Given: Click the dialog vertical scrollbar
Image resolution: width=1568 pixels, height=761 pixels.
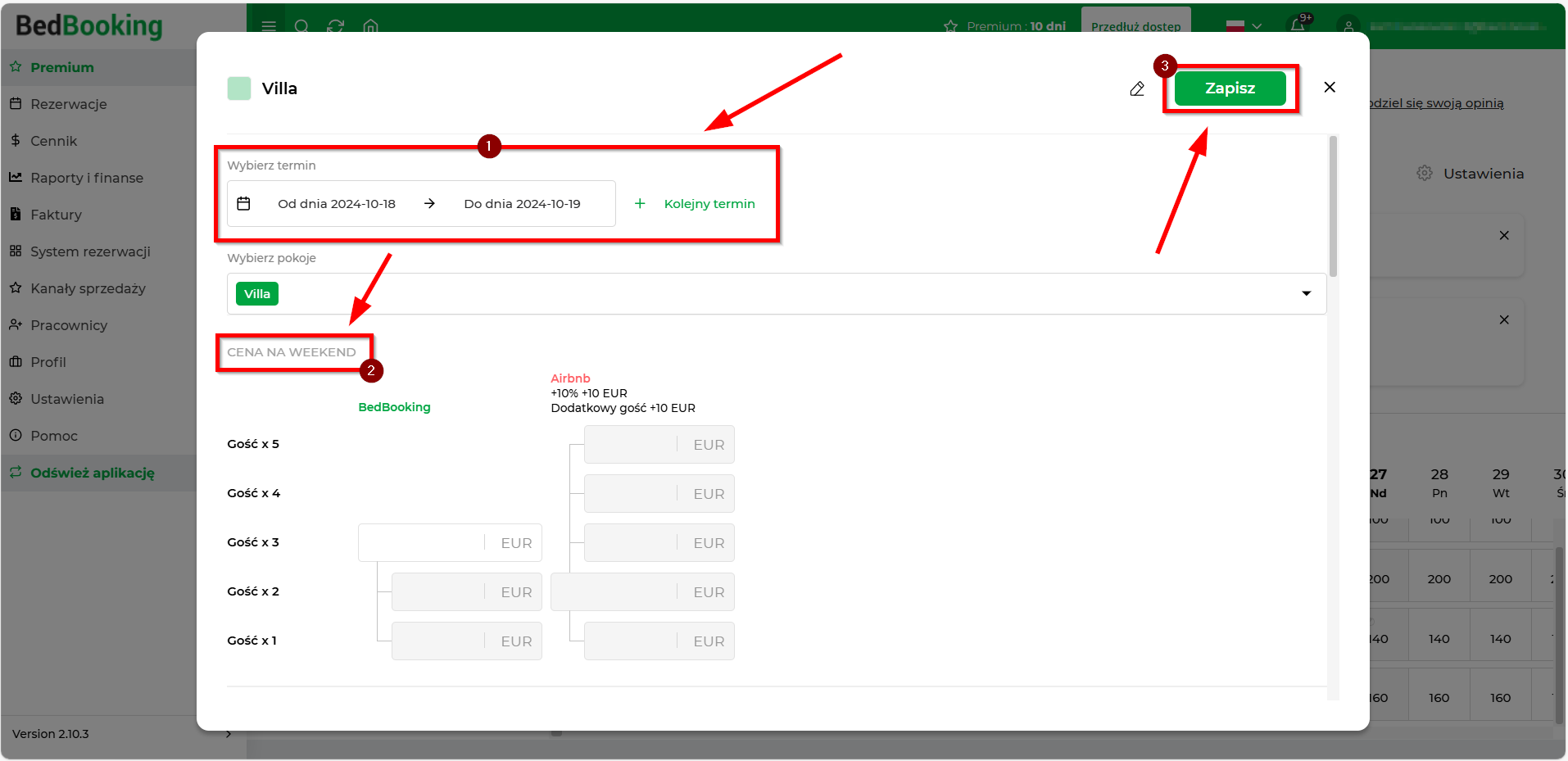Looking at the screenshot, I should (1333, 206).
